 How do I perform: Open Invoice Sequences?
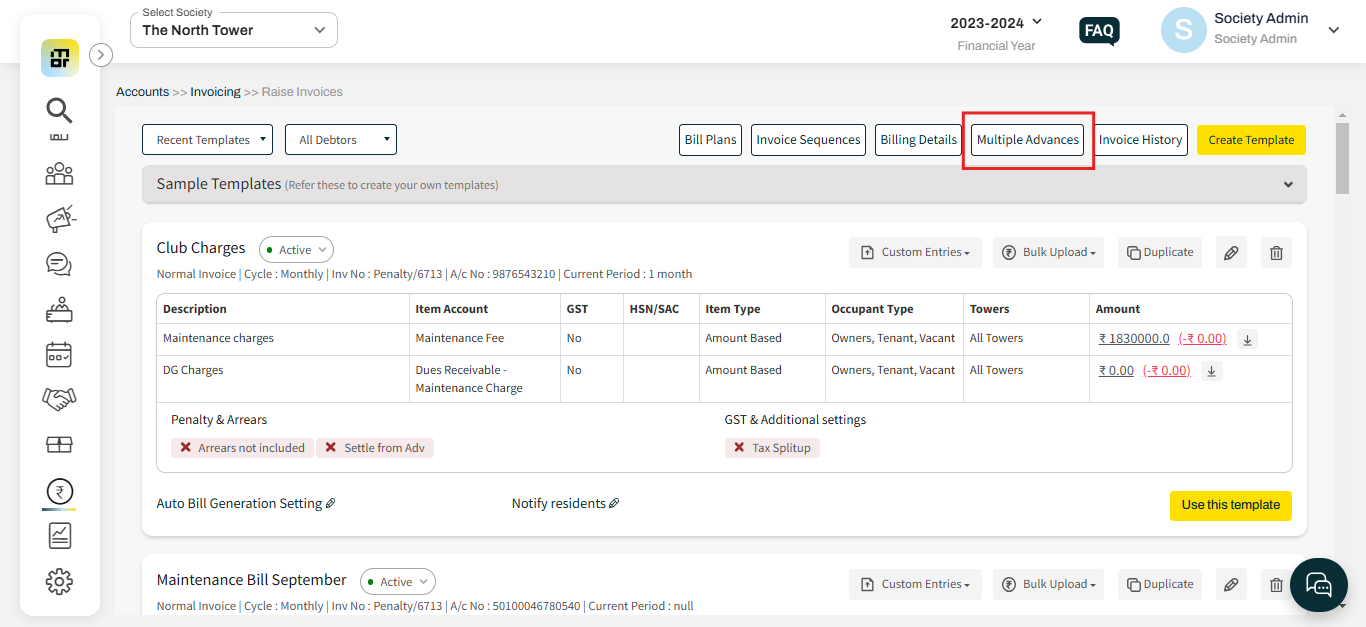click(x=808, y=140)
